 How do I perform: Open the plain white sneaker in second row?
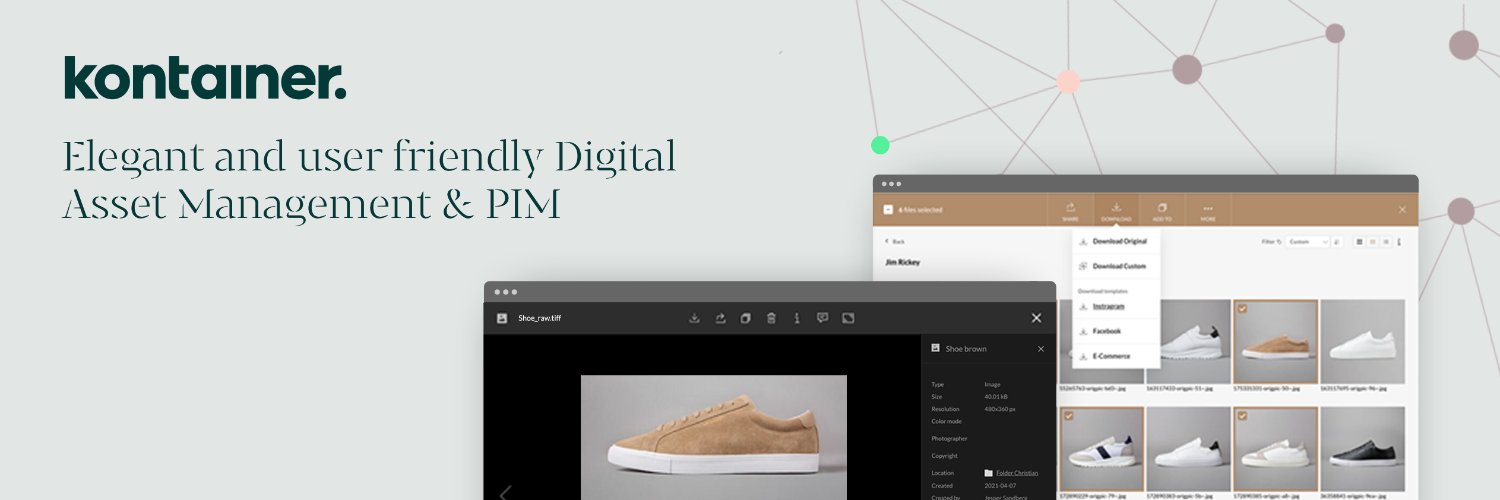click(x=1189, y=448)
